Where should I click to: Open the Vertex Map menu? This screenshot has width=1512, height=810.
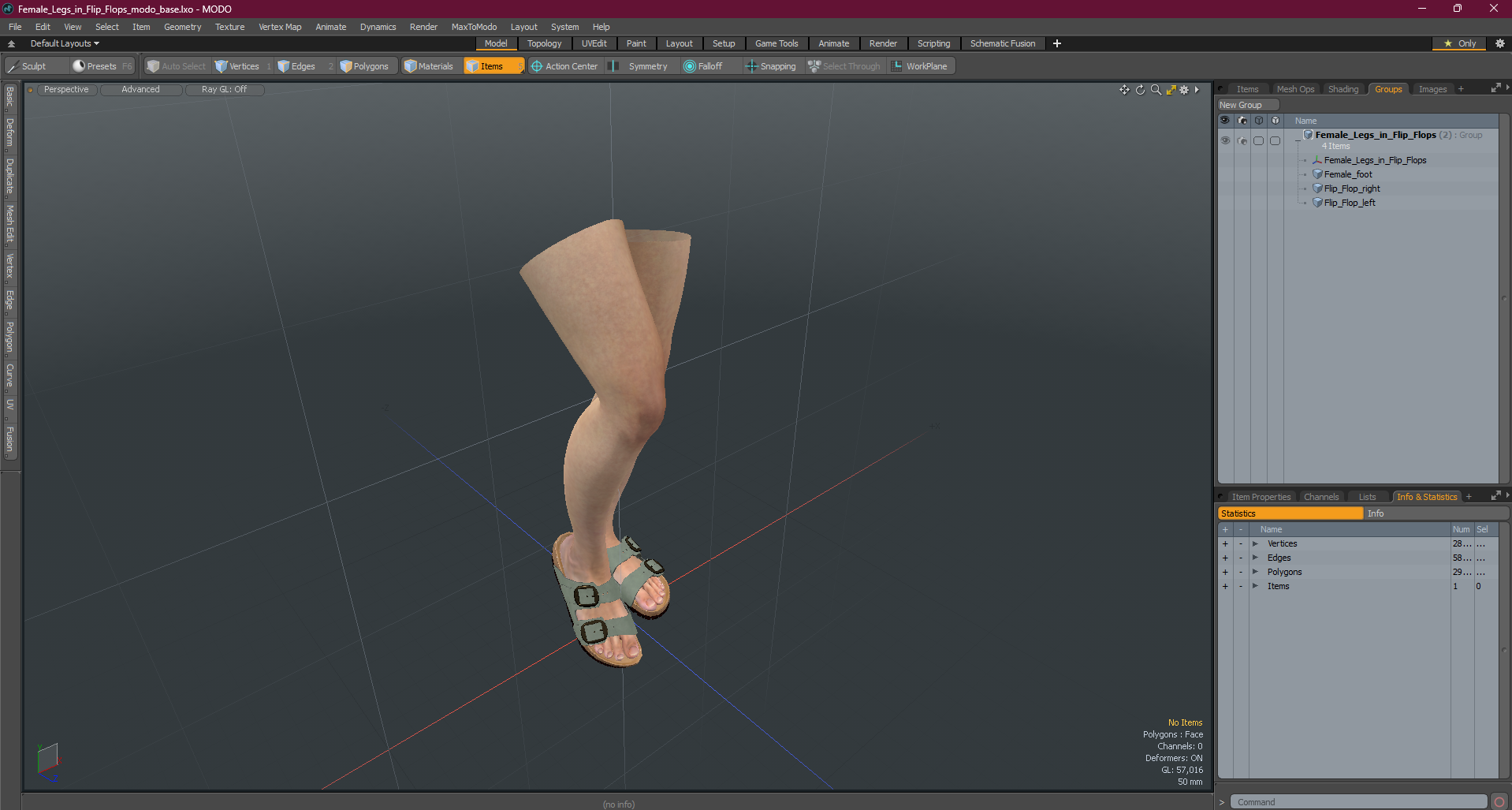[280, 27]
